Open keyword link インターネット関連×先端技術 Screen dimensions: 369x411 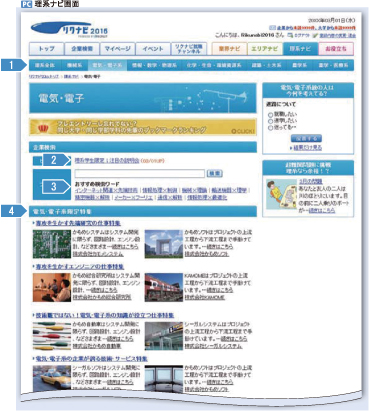[x=106, y=190]
